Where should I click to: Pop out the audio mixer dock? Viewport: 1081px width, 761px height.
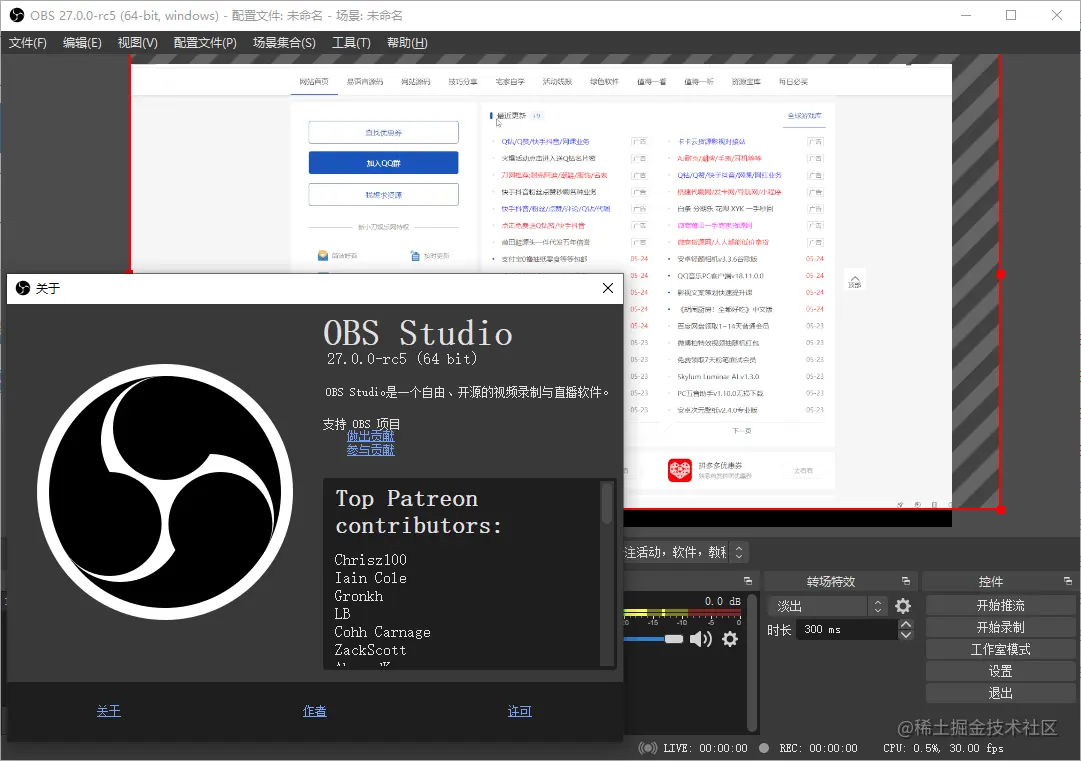click(x=748, y=581)
